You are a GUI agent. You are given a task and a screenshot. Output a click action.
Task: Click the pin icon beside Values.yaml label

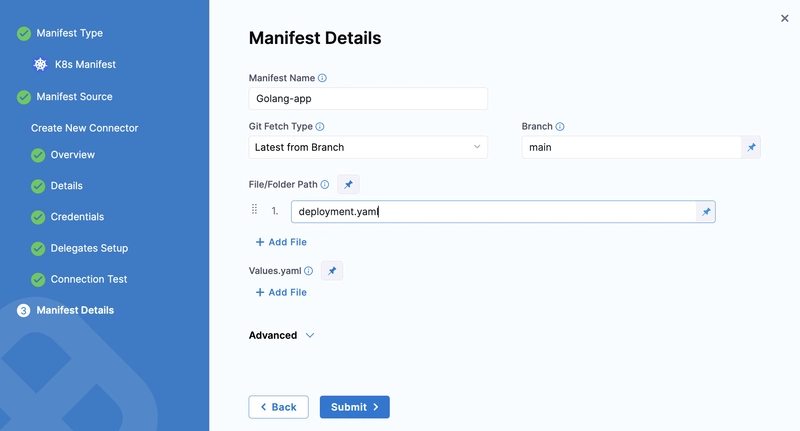click(x=332, y=271)
